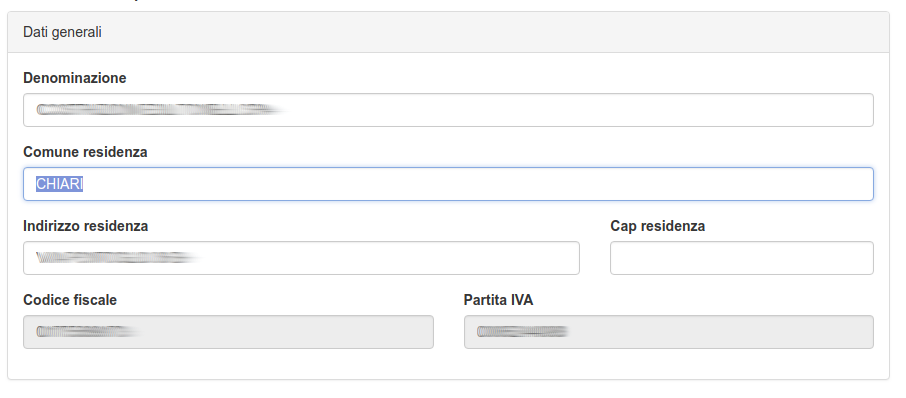Click the Denominazione input field
Viewport: 906px width, 398px height.
(x=448, y=110)
